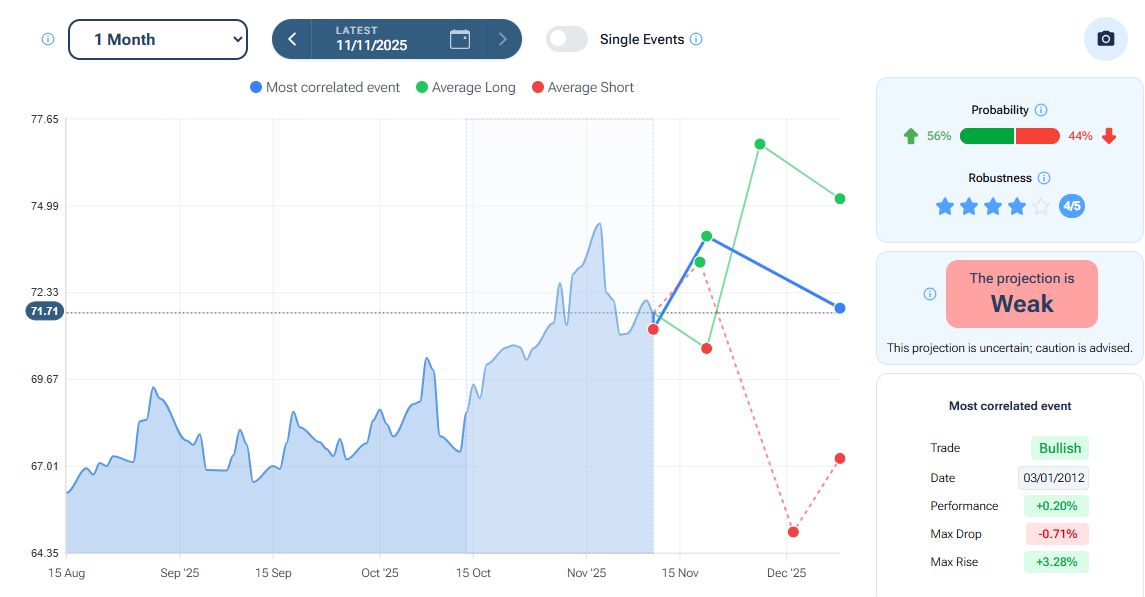Image resolution: width=1145 pixels, height=597 pixels.
Task: Click the latest date 11/11/2025 field
Action: click(371, 40)
